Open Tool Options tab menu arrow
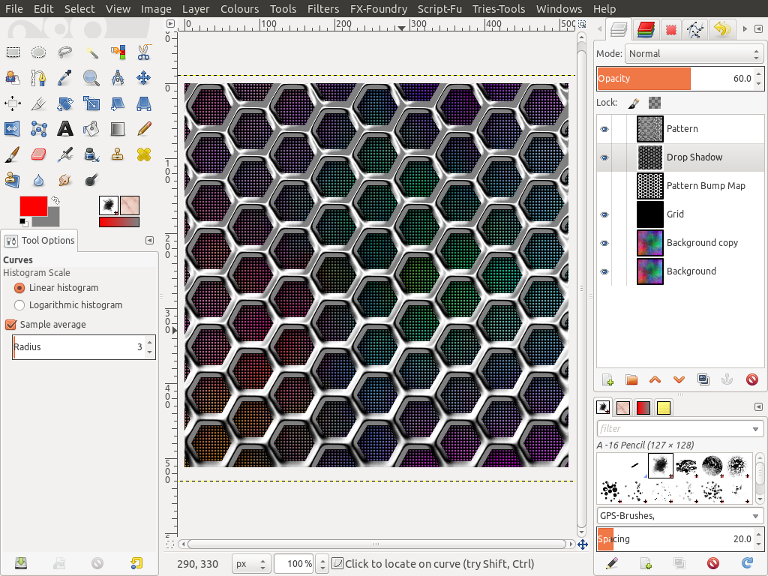The image size is (768, 576). (x=149, y=240)
